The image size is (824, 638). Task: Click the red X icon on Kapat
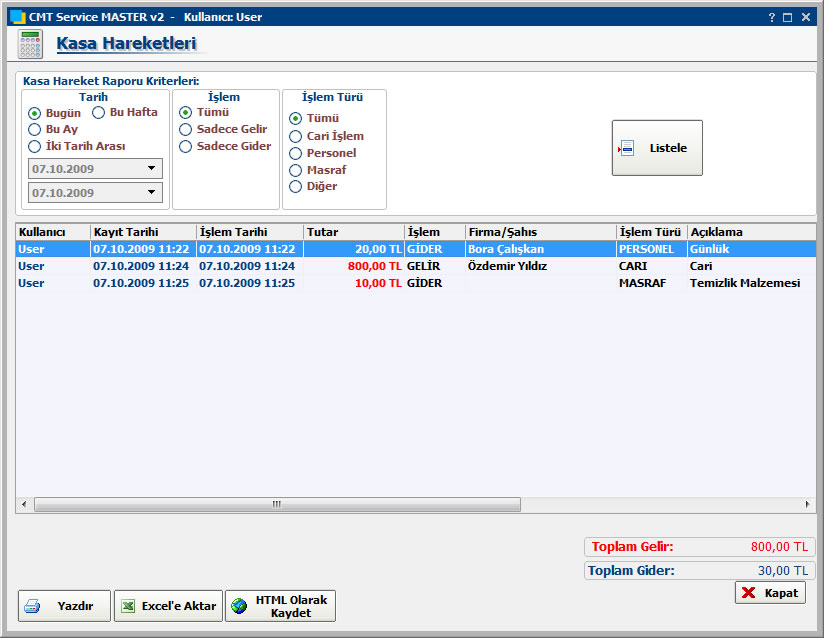[x=749, y=593]
